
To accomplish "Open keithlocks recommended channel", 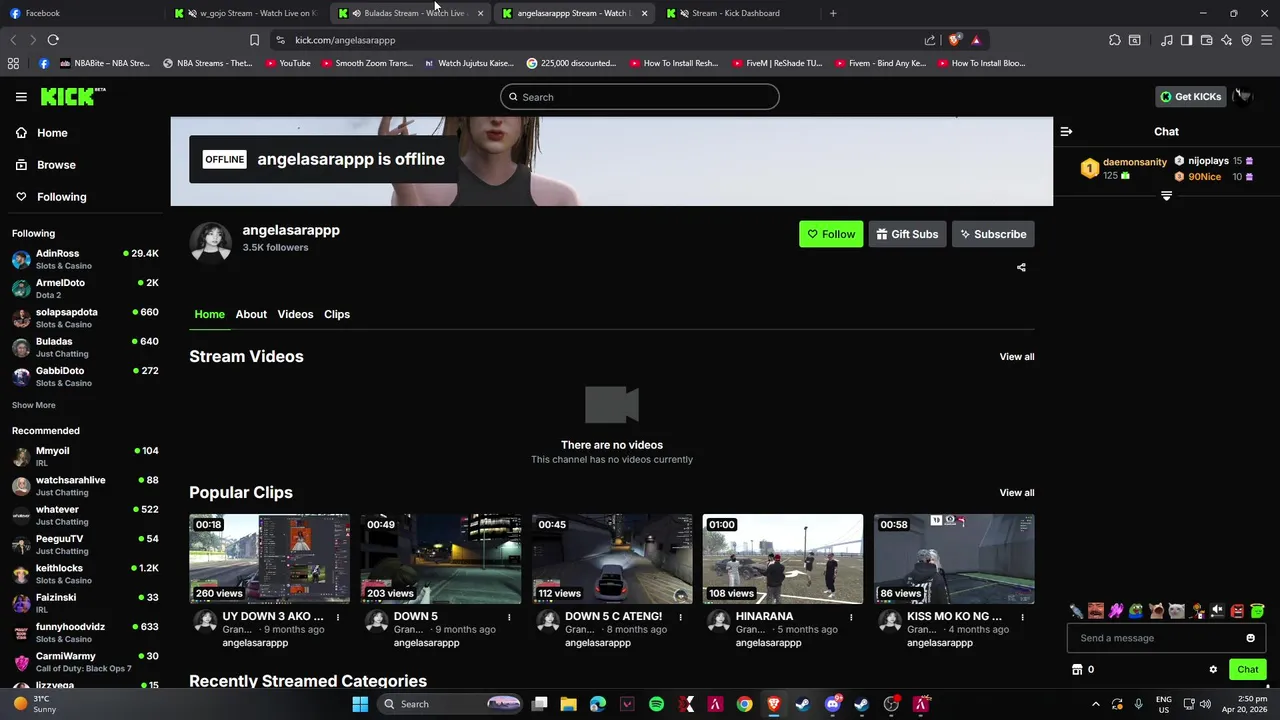I will click(85, 574).
